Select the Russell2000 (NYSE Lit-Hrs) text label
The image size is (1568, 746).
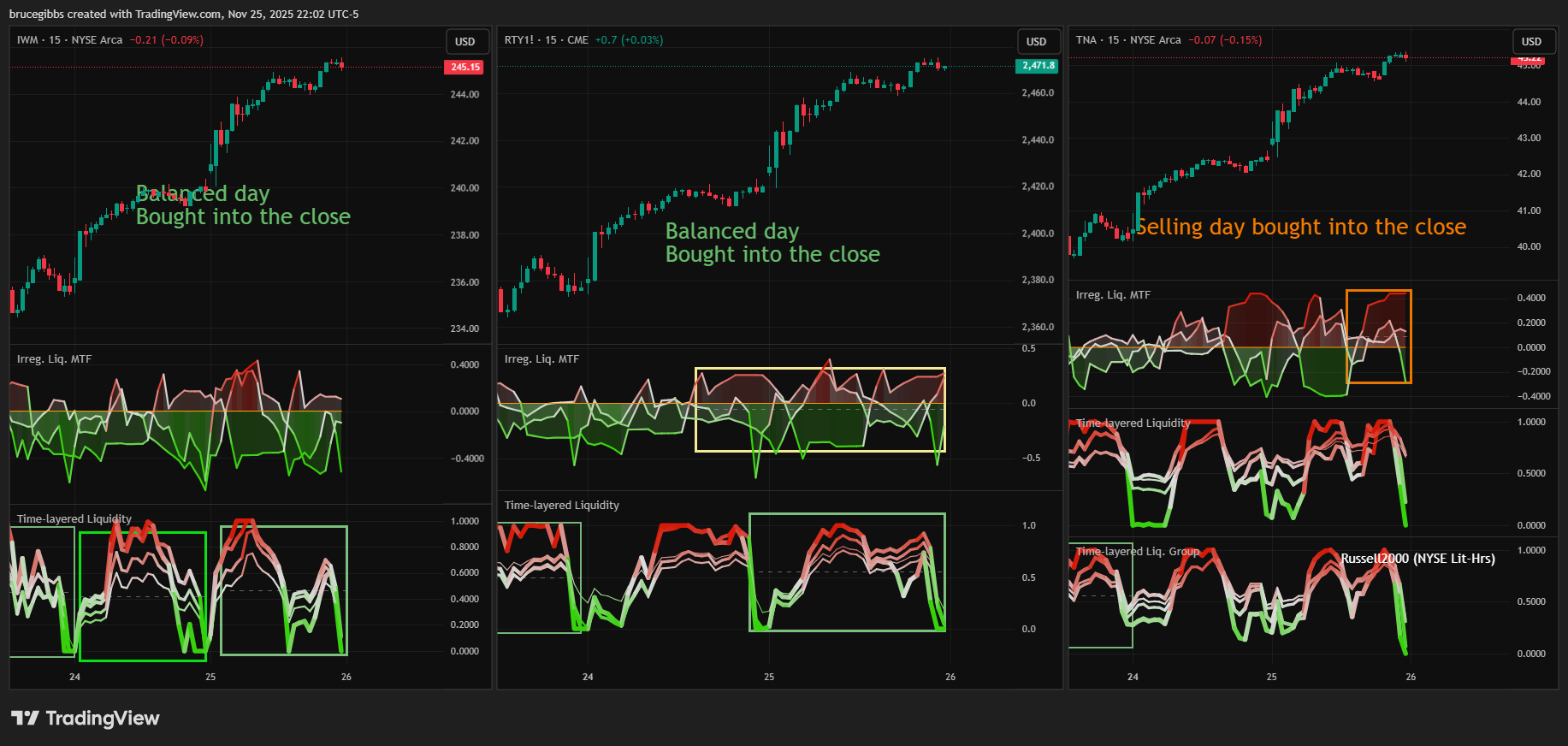click(1417, 559)
